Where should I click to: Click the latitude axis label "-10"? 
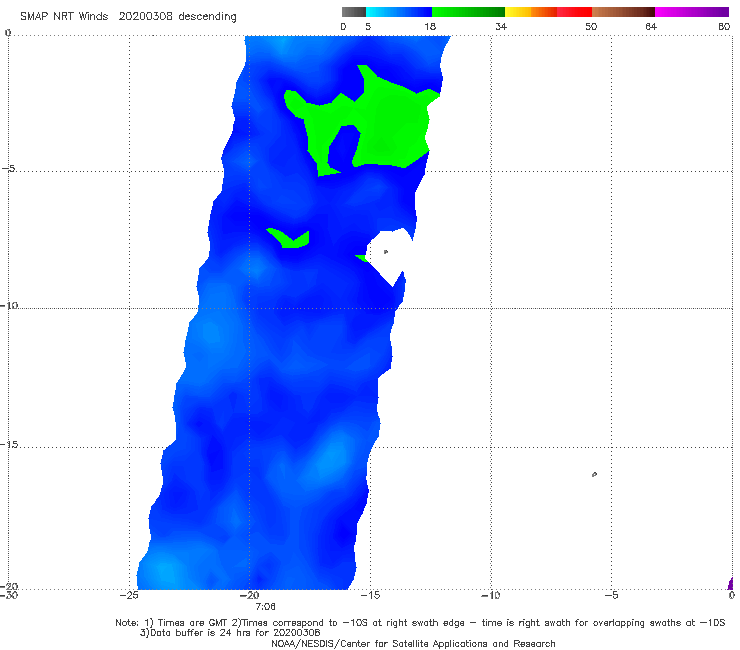click(9, 305)
